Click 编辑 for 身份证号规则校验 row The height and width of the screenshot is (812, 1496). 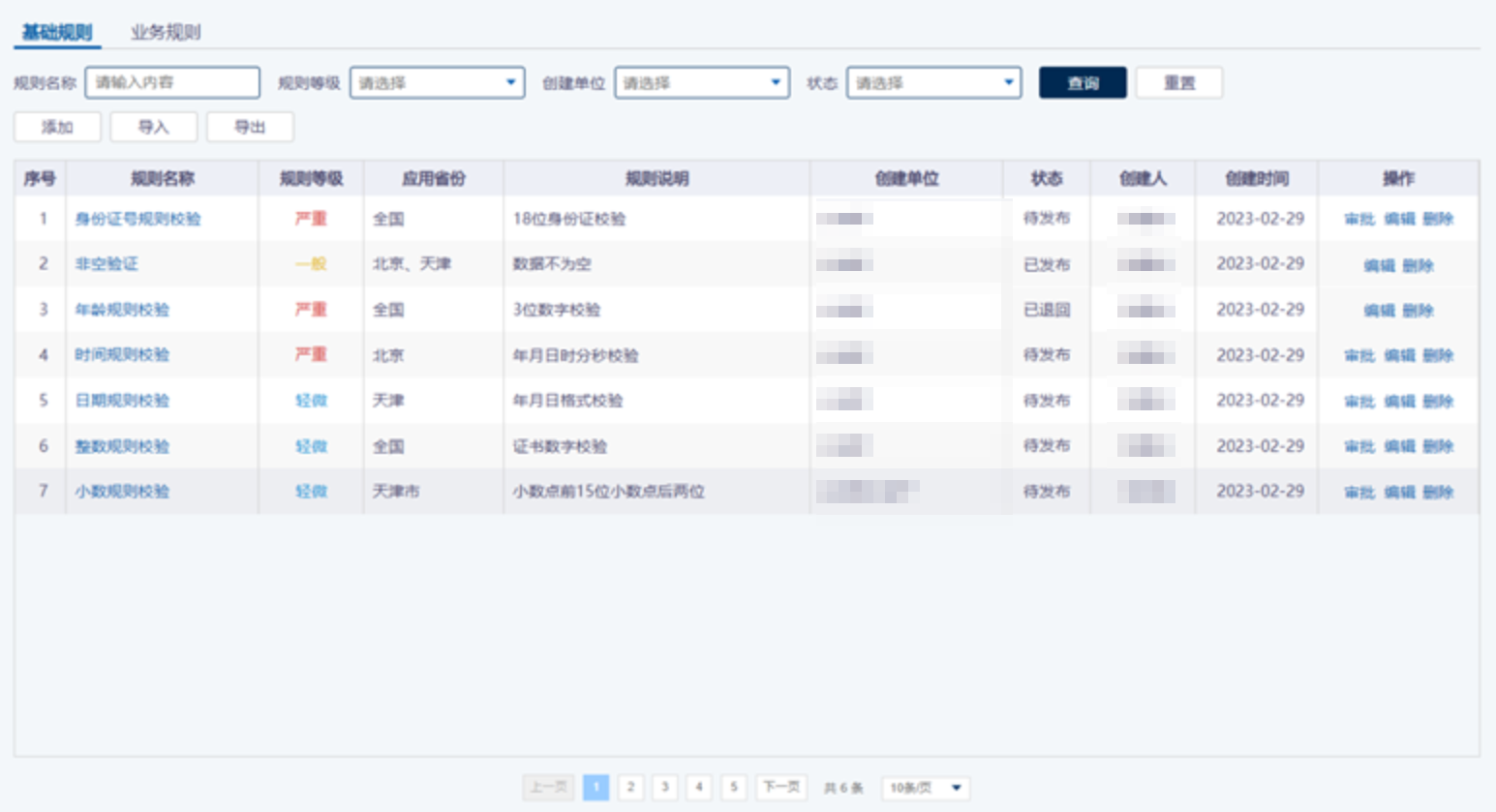click(x=1399, y=219)
